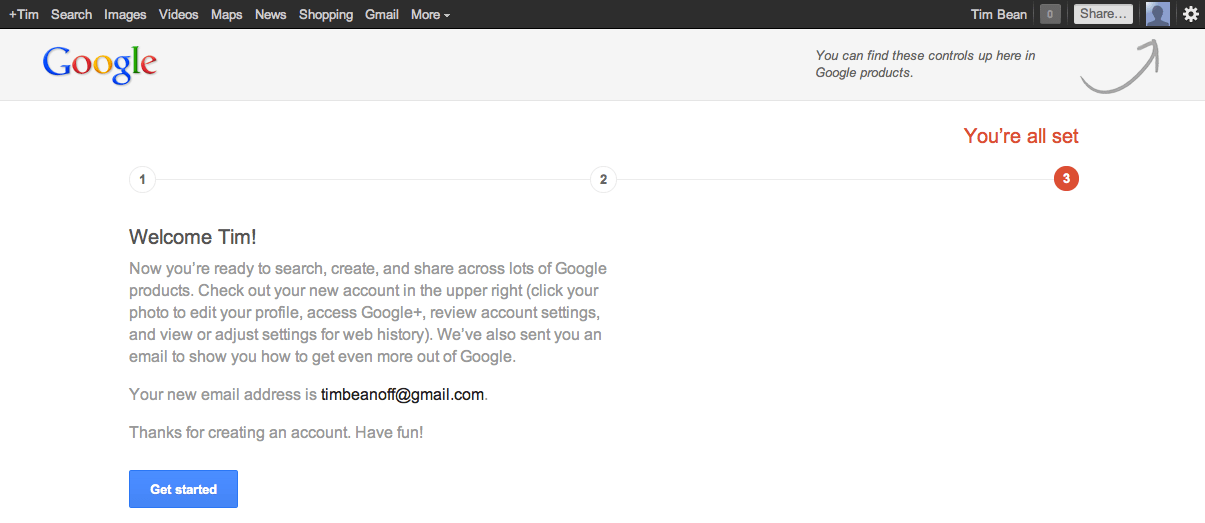The height and width of the screenshot is (523, 1205).
Task: Click the red step 3 circle
Action: click(1066, 180)
